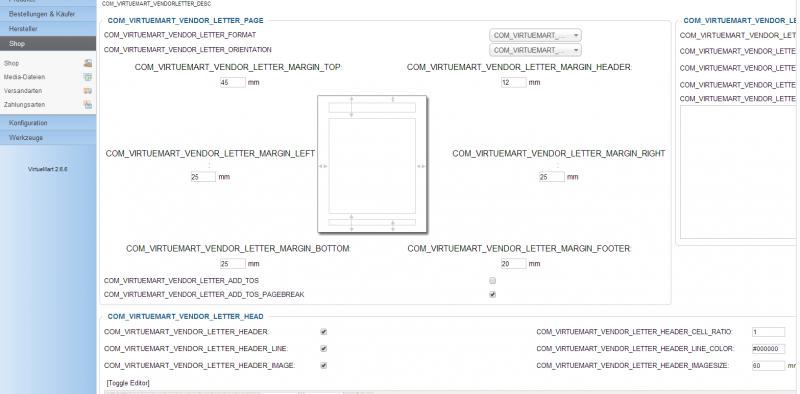Screen dimensions: 800x394
Task: Click the HEADER_LINE_COLOR value field
Action: (768, 349)
